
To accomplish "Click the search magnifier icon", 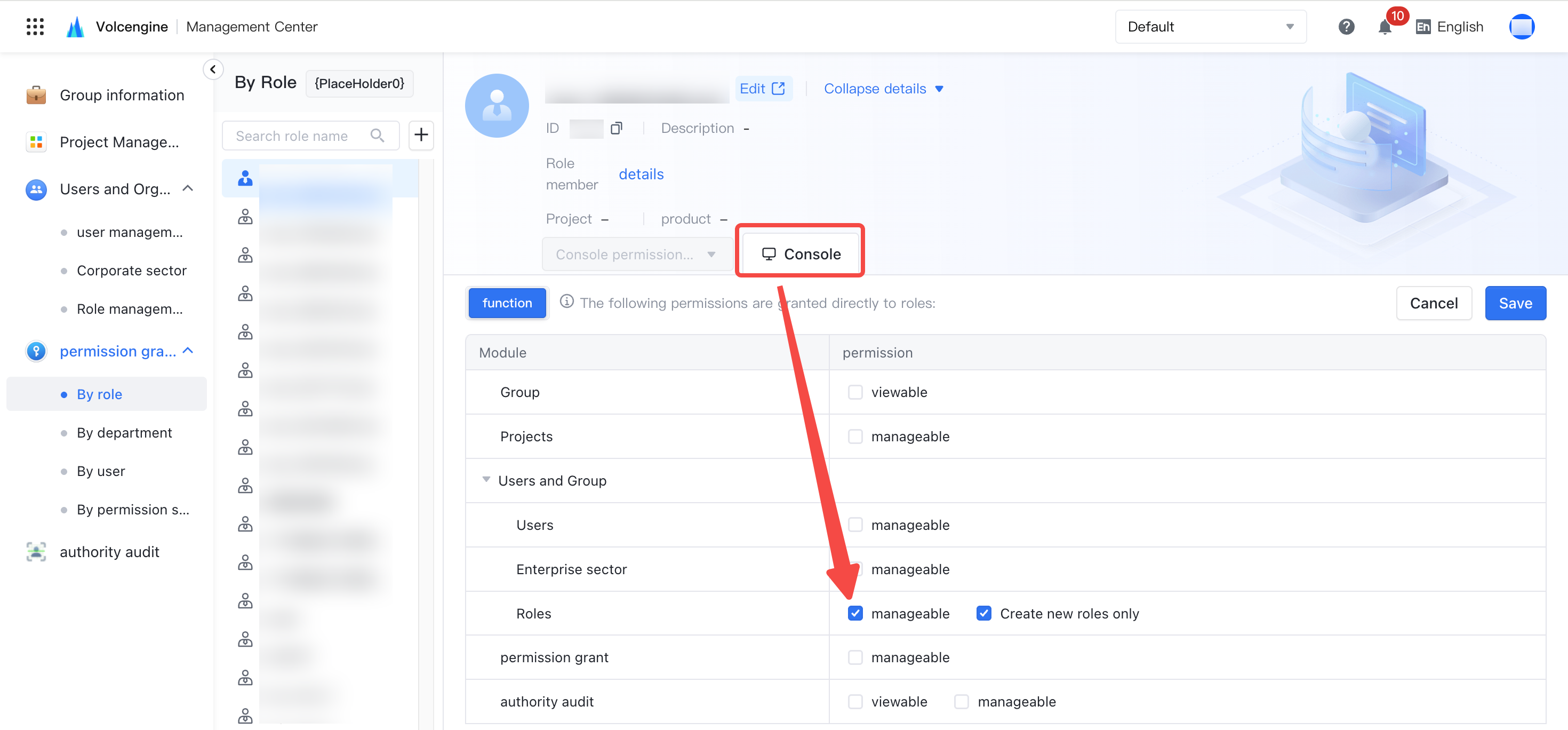I will 378,135.
